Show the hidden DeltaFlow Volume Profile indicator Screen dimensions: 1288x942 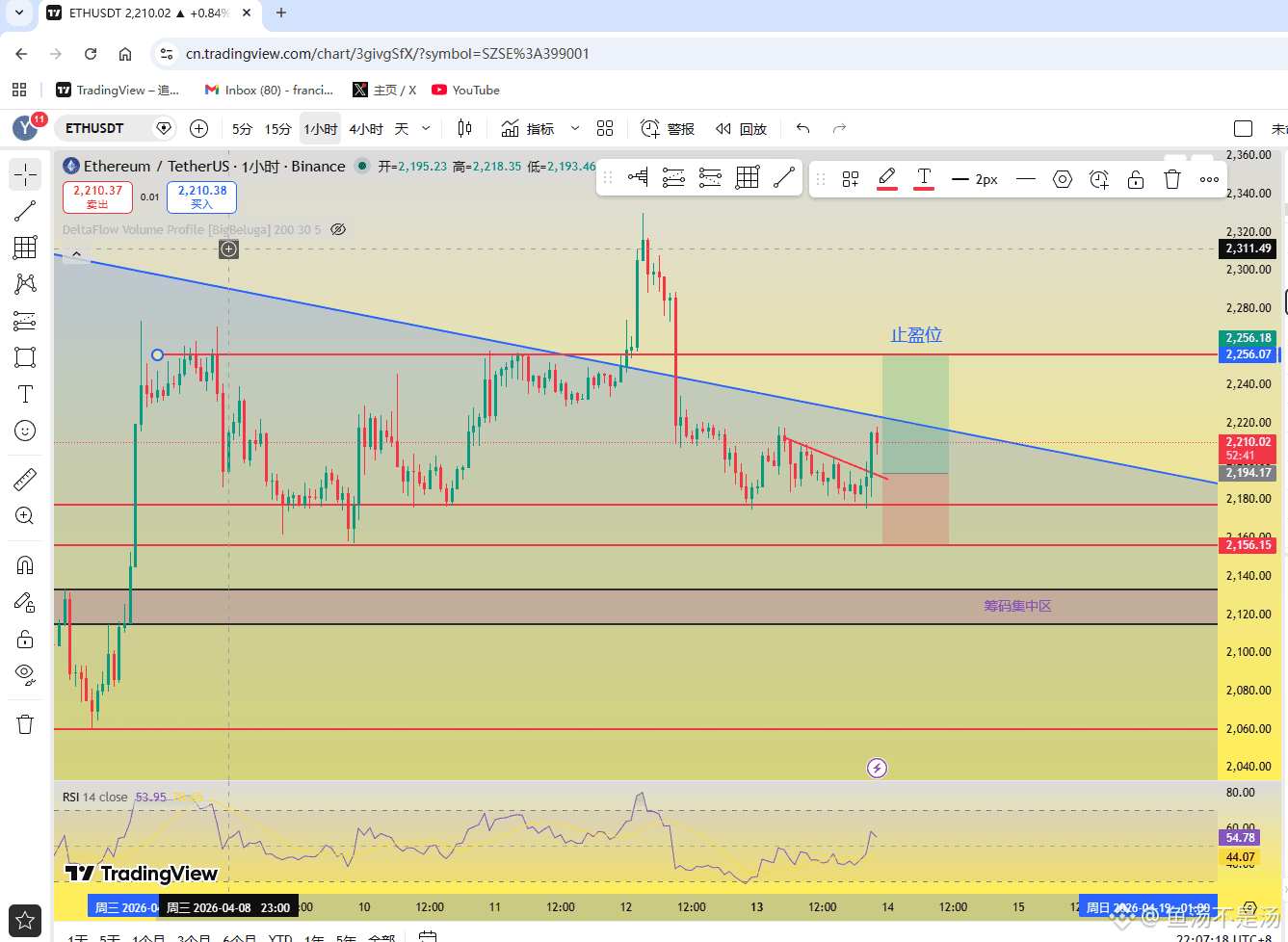[x=338, y=229]
